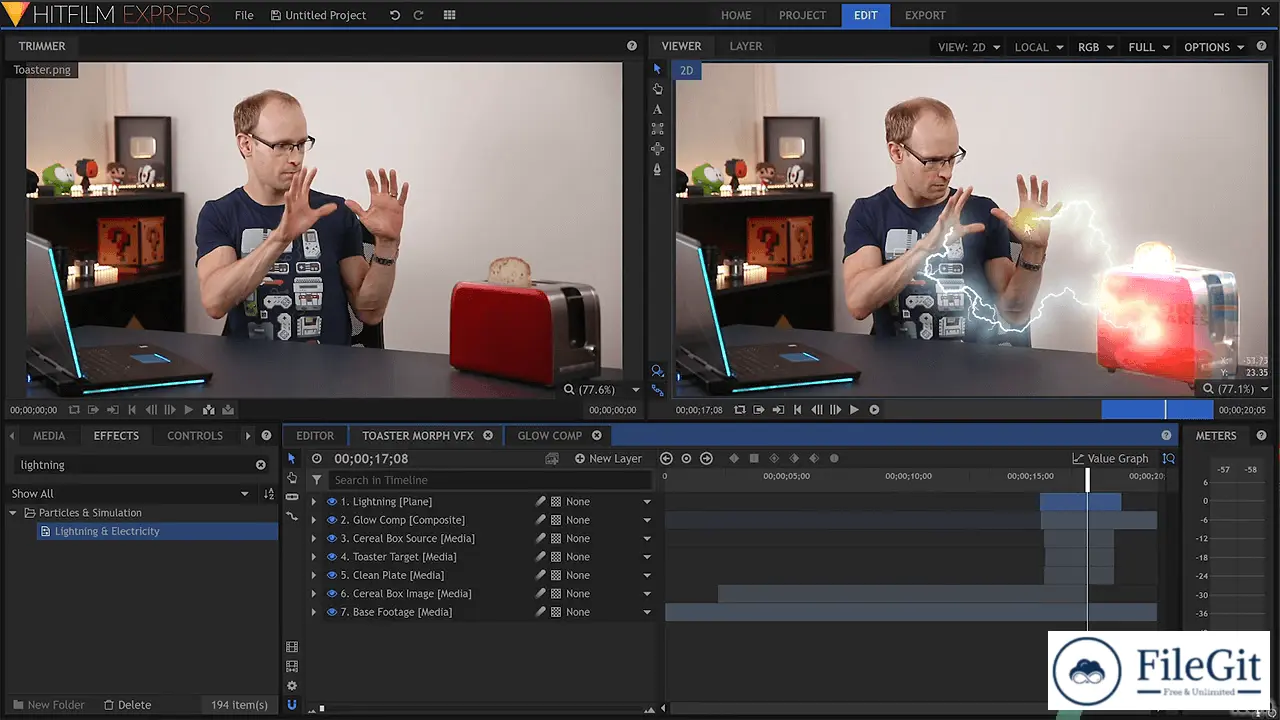
Task: Switch to the LAYER viewer tab
Action: (746, 46)
